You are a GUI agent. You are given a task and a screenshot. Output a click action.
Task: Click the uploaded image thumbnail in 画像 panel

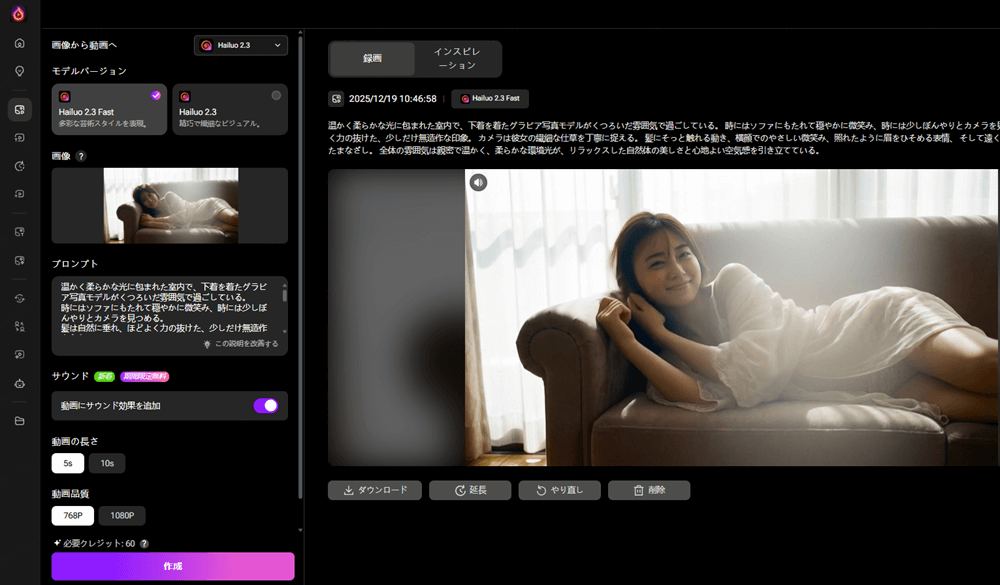point(171,205)
